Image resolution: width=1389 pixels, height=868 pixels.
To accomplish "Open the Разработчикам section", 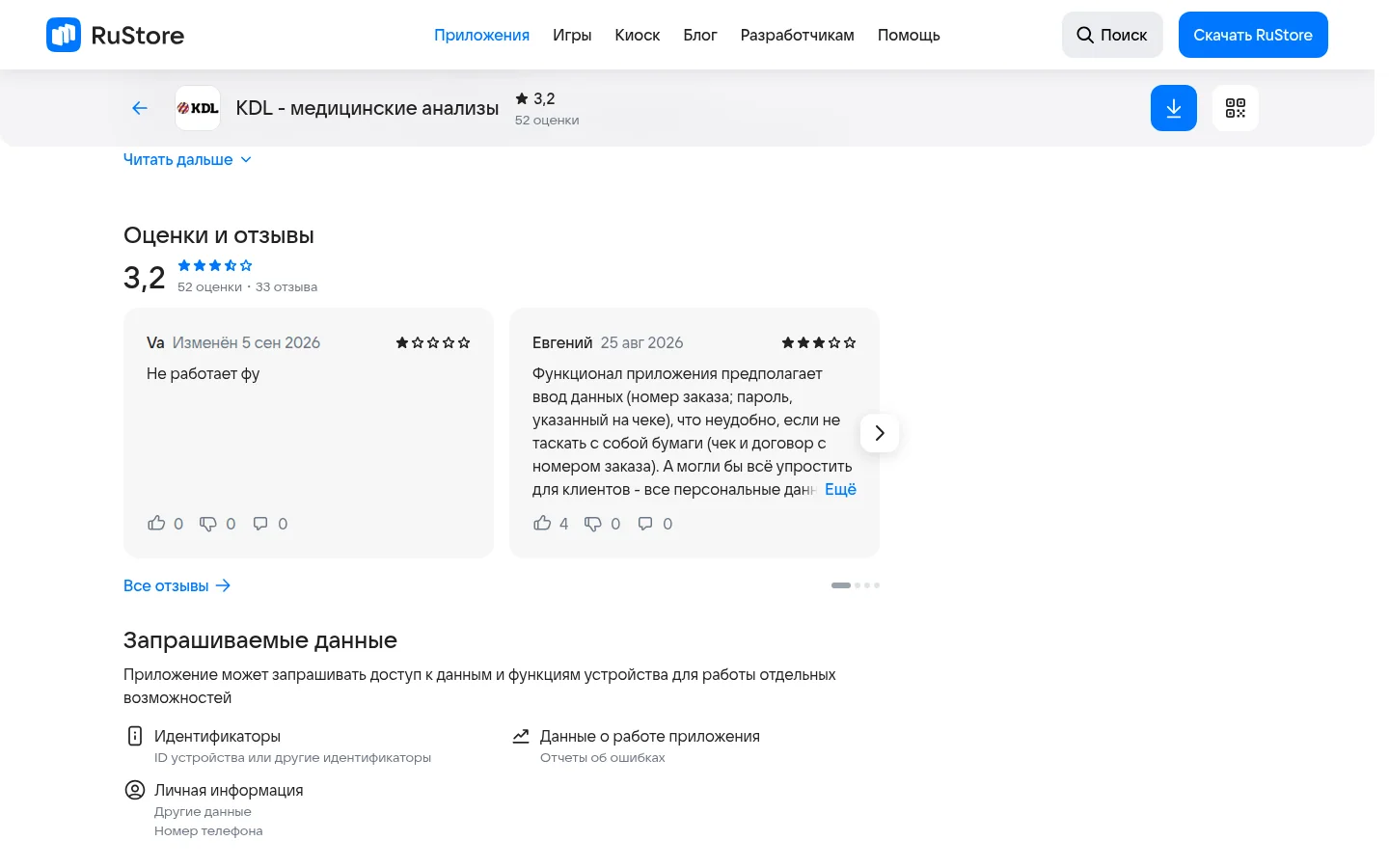I will pyautogui.click(x=798, y=35).
